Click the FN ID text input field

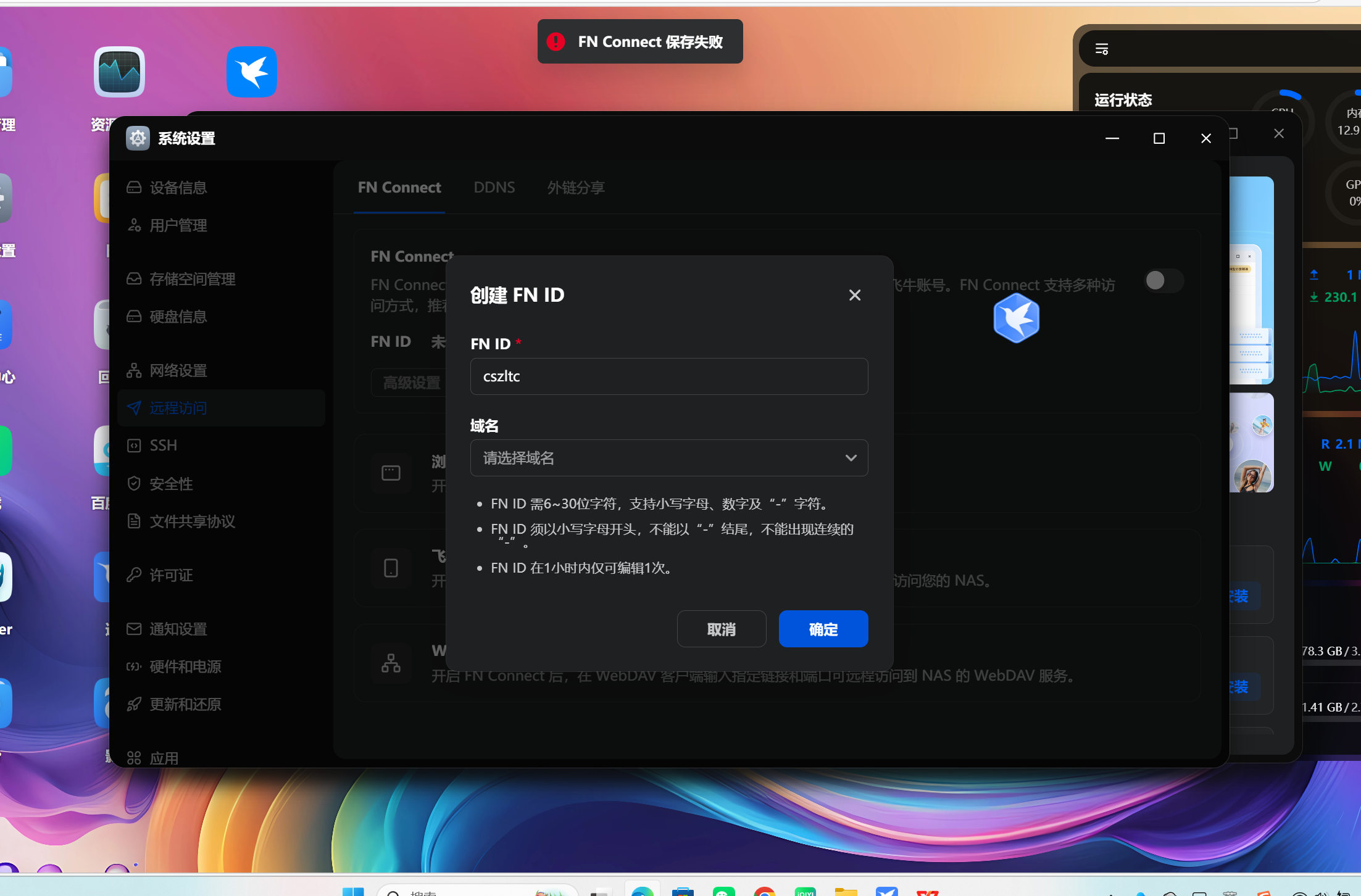(x=668, y=376)
